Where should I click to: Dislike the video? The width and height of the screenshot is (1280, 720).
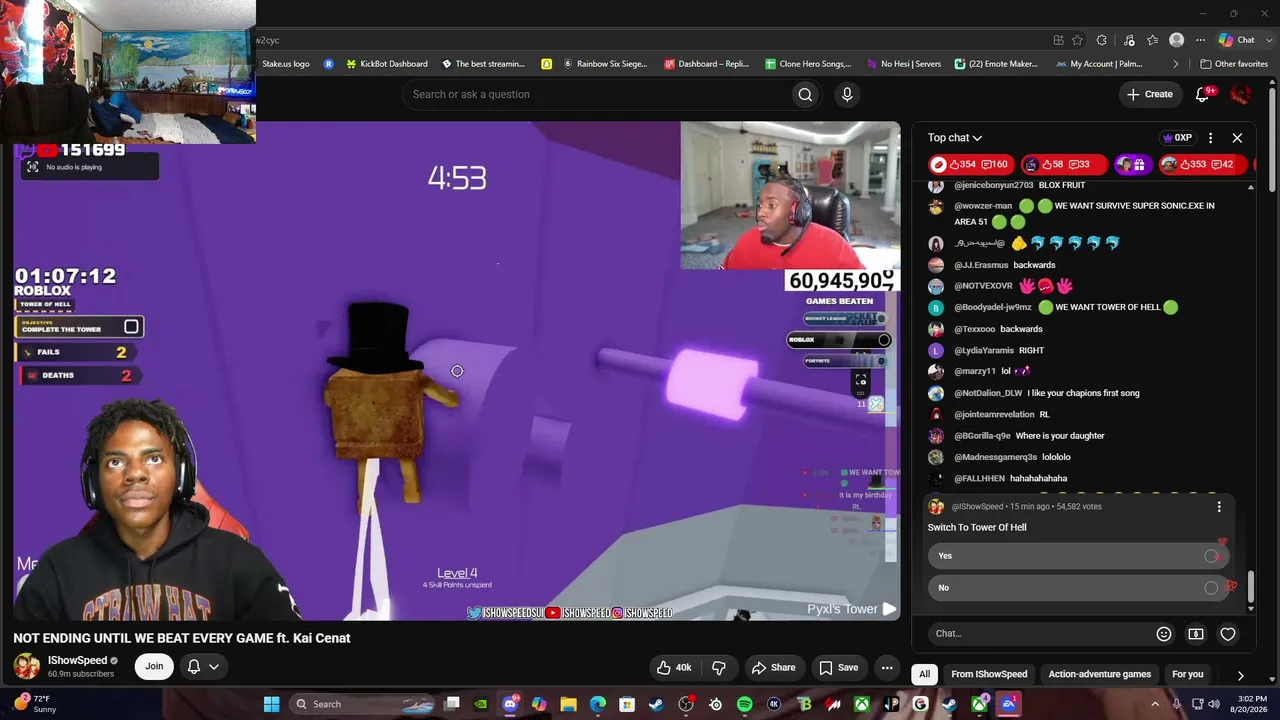coord(718,667)
